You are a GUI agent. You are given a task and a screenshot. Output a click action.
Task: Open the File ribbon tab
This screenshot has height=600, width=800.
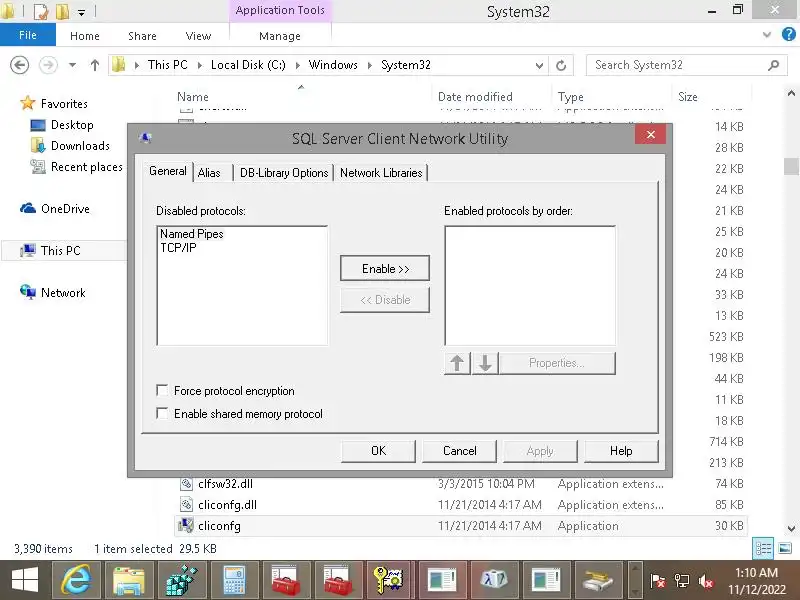pyautogui.click(x=28, y=35)
